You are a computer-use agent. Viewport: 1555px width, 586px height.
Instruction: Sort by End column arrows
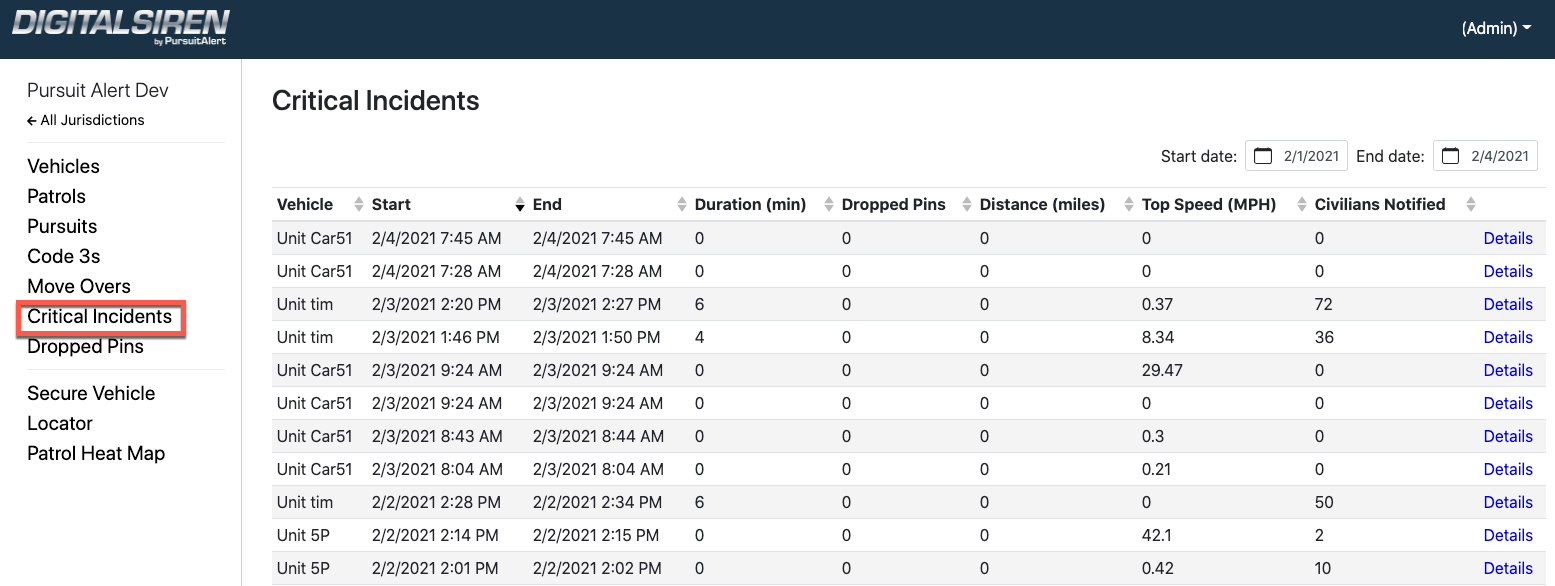[x=682, y=204]
